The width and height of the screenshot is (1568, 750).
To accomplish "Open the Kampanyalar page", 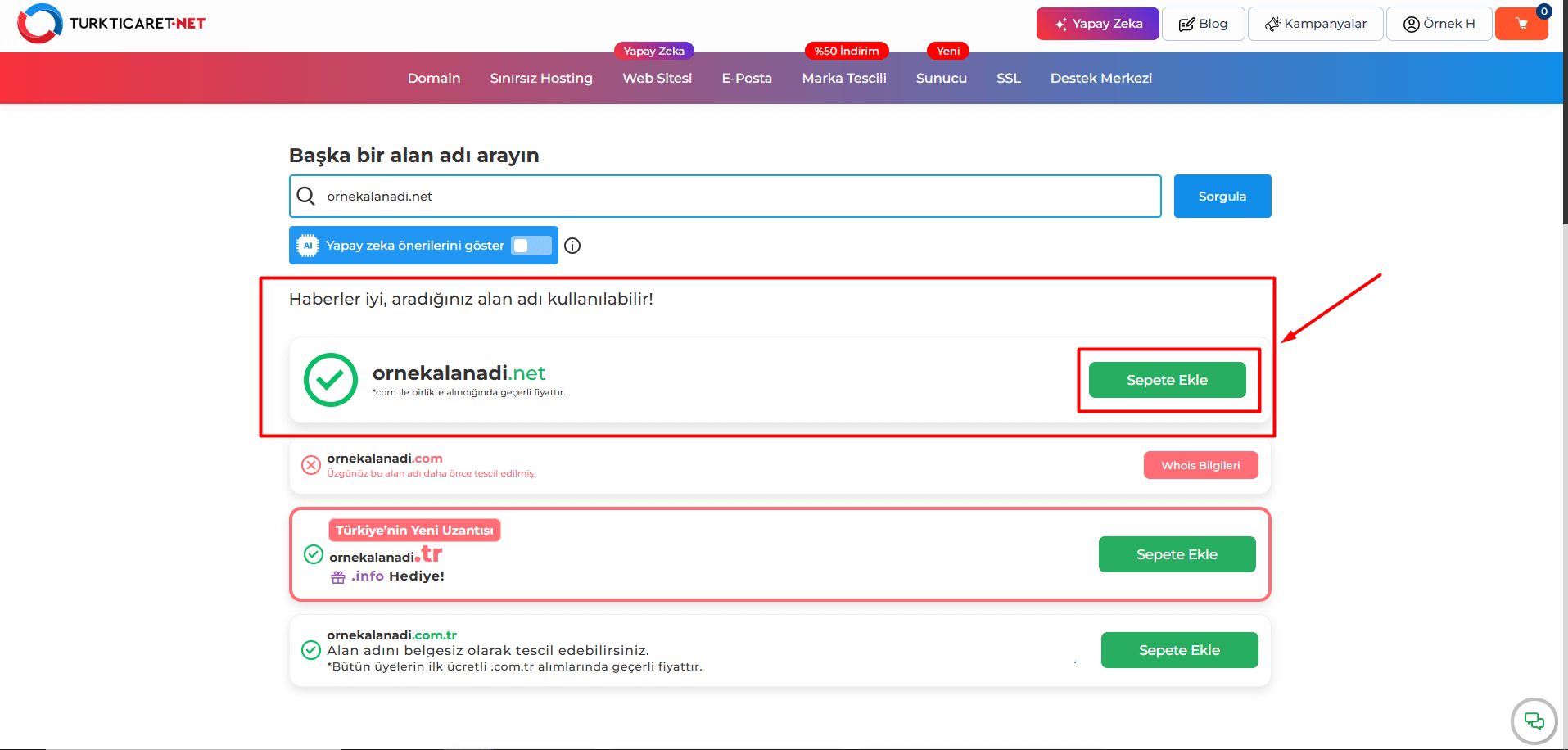I will pyautogui.click(x=1315, y=24).
